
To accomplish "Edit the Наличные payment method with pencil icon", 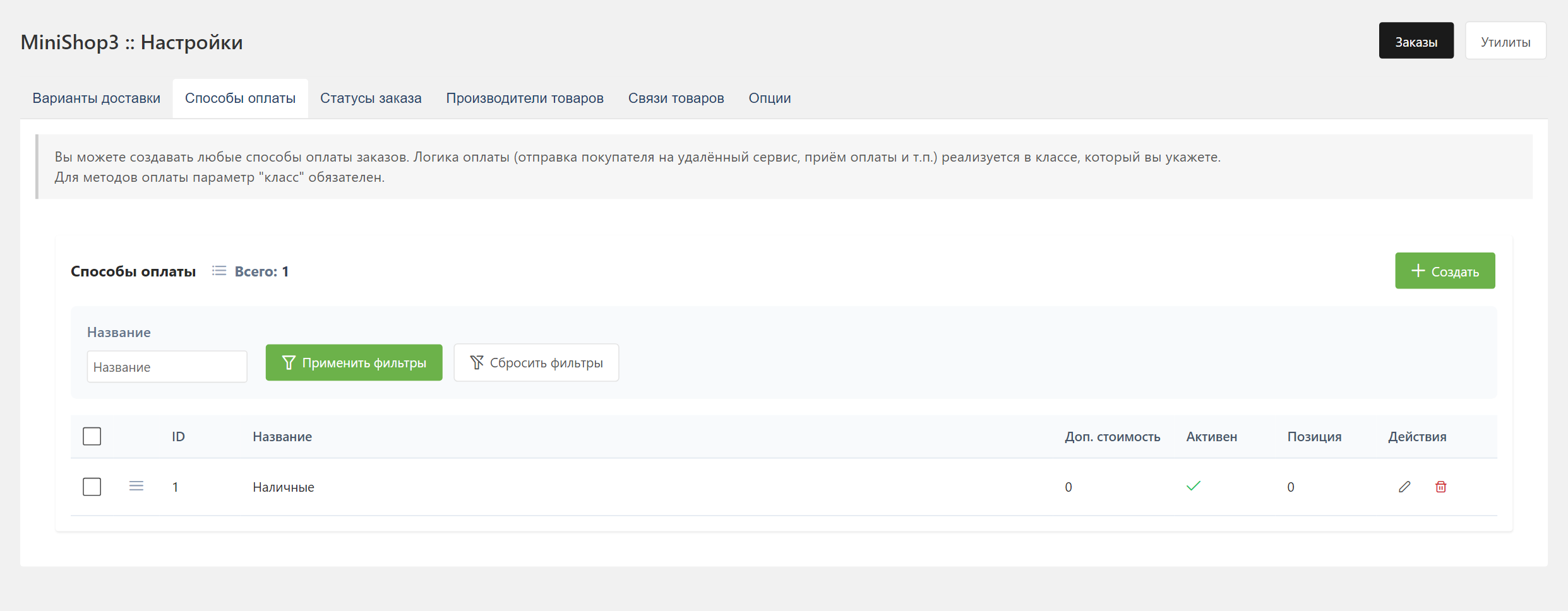I will point(1404,487).
